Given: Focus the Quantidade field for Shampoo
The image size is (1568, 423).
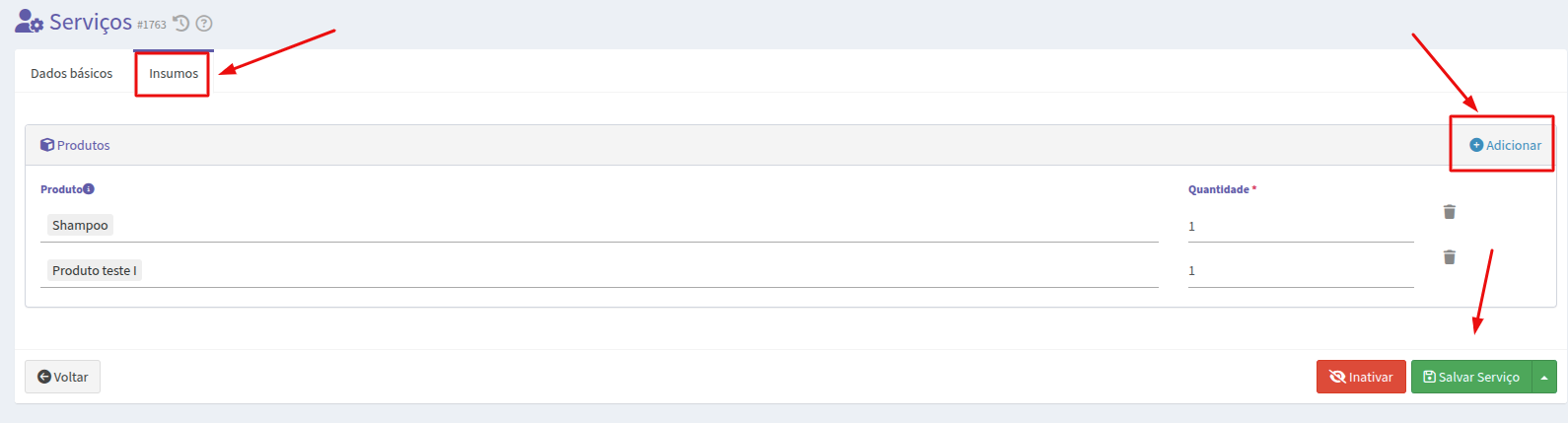Looking at the screenshot, I should pyautogui.click(x=1301, y=227).
